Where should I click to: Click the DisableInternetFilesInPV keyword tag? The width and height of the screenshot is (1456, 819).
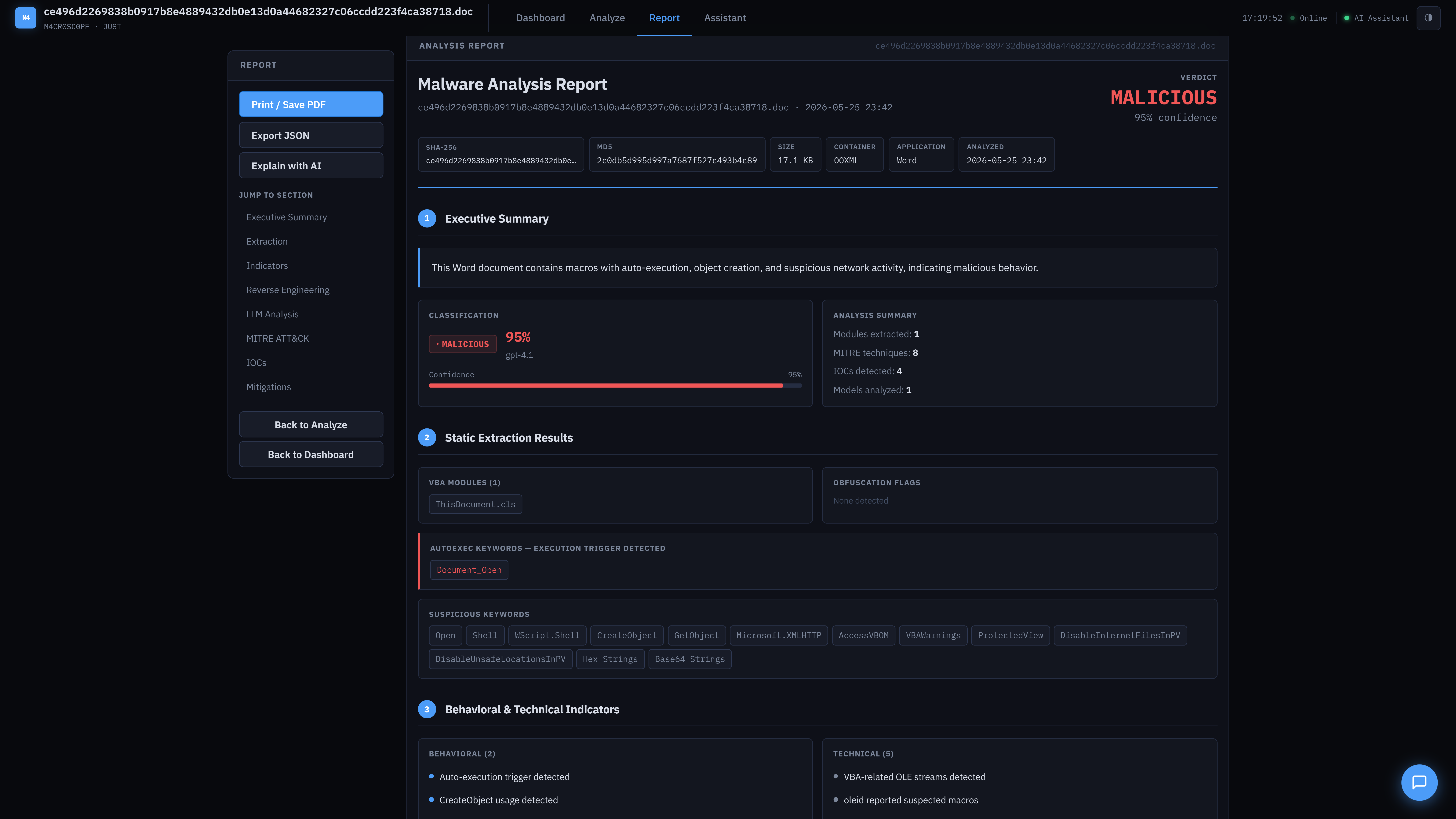pos(1120,635)
